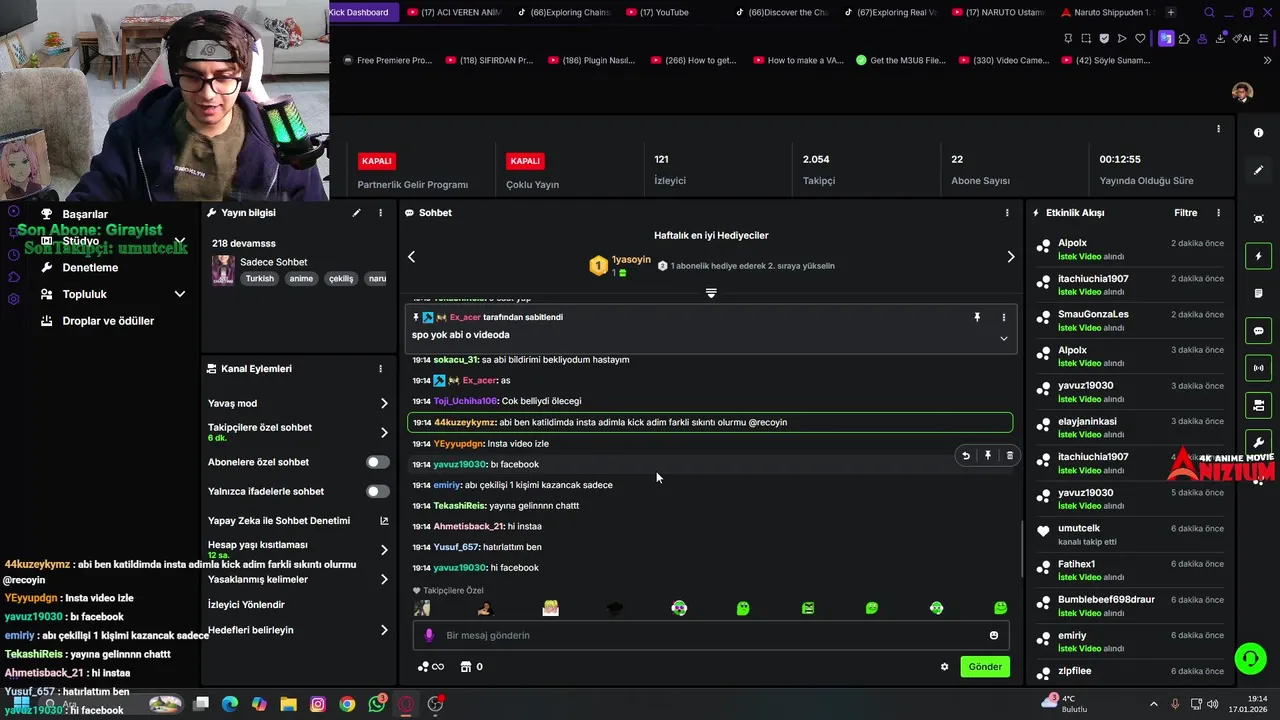Screen dimensions: 1280x720
Task: Click the browser translate extension icon
Action: [x=1166, y=38]
